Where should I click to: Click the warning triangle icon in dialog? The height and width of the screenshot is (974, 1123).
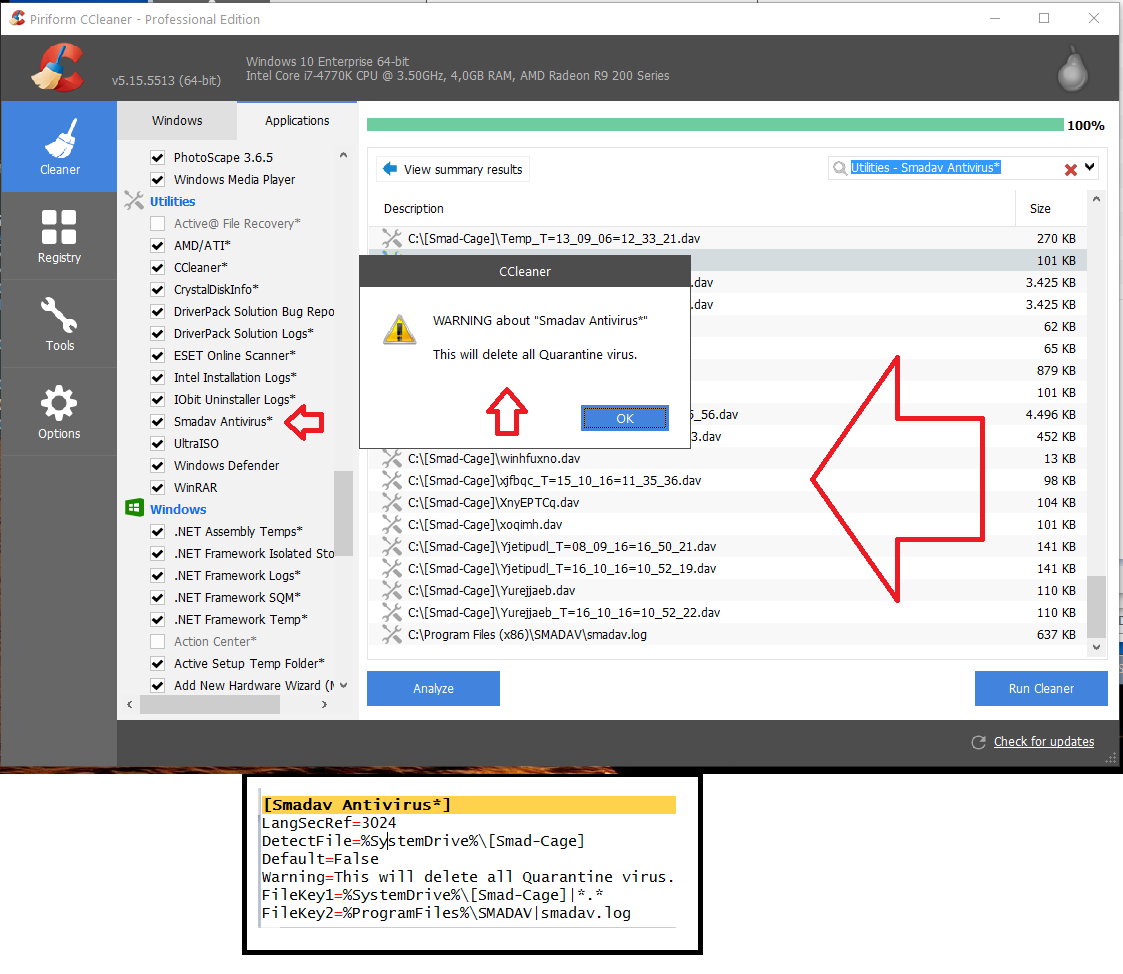click(400, 329)
